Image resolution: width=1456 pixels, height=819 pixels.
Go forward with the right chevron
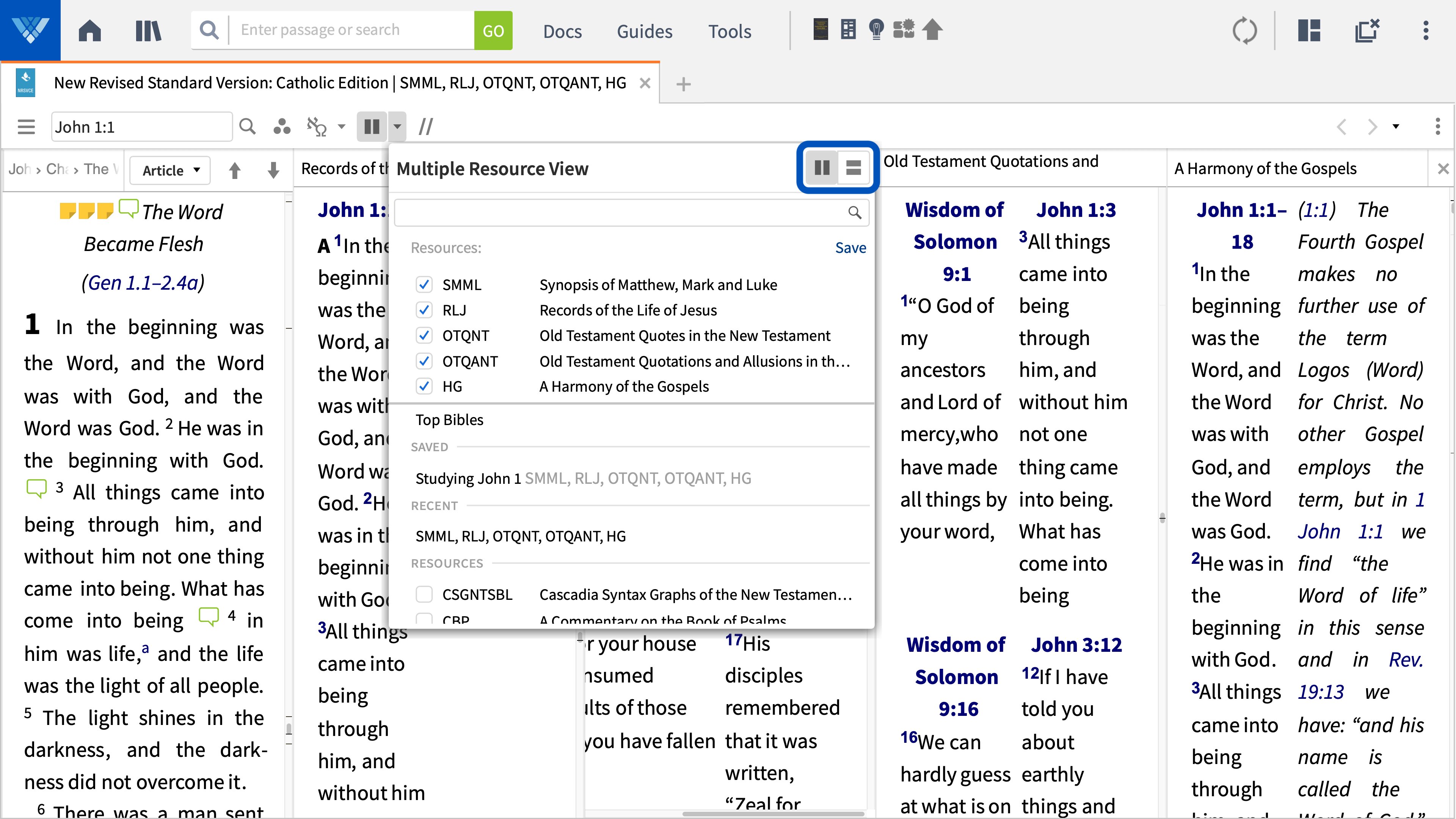click(1372, 127)
